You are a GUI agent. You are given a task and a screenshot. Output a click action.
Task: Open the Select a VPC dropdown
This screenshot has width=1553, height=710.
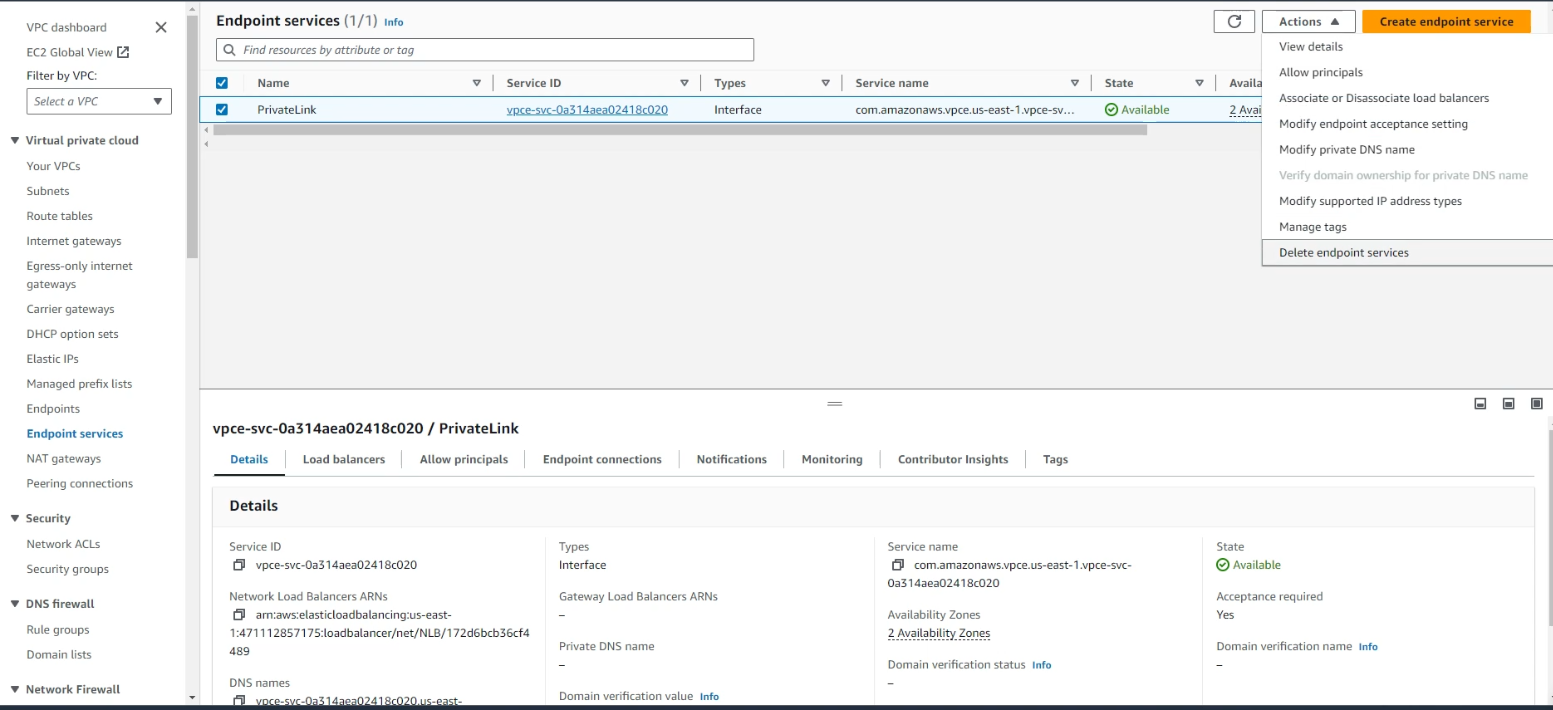[99, 101]
